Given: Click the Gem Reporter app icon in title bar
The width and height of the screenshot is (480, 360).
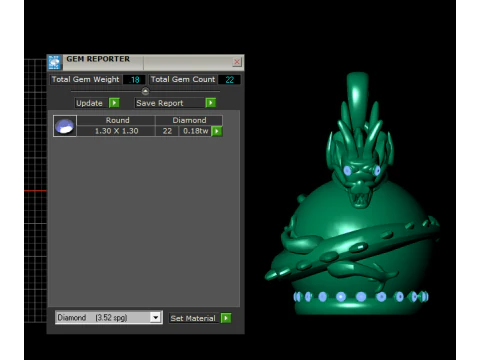Looking at the screenshot, I should pyautogui.click(x=54, y=62).
